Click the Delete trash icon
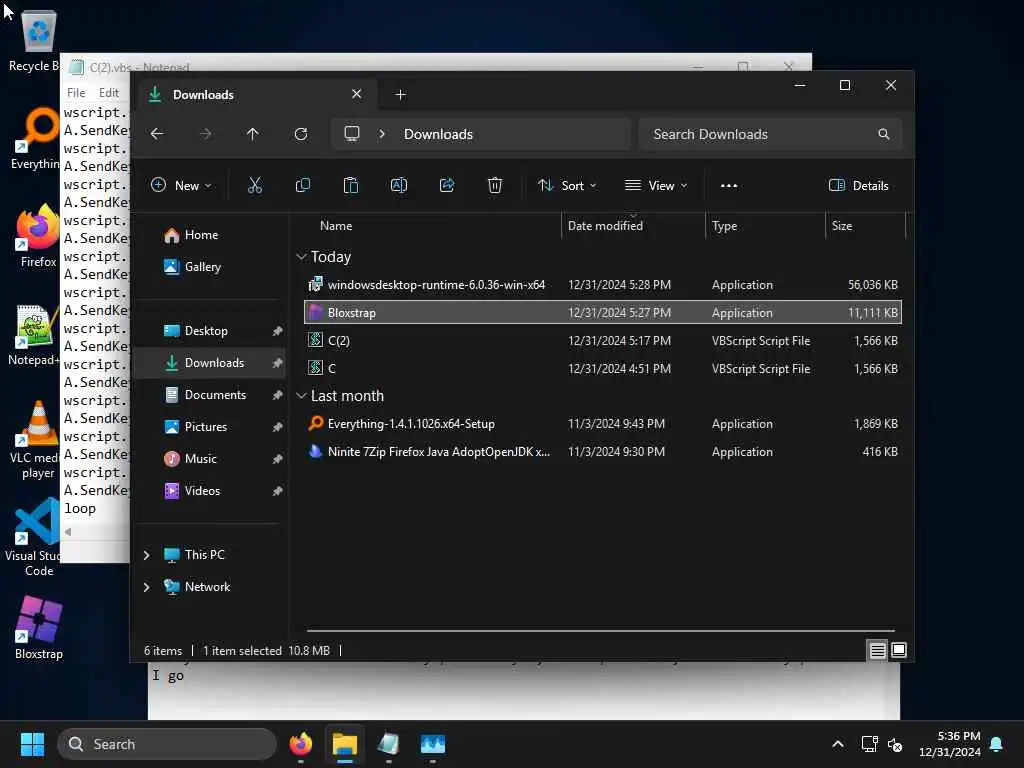This screenshot has height=768, width=1024. (x=495, y=185)
